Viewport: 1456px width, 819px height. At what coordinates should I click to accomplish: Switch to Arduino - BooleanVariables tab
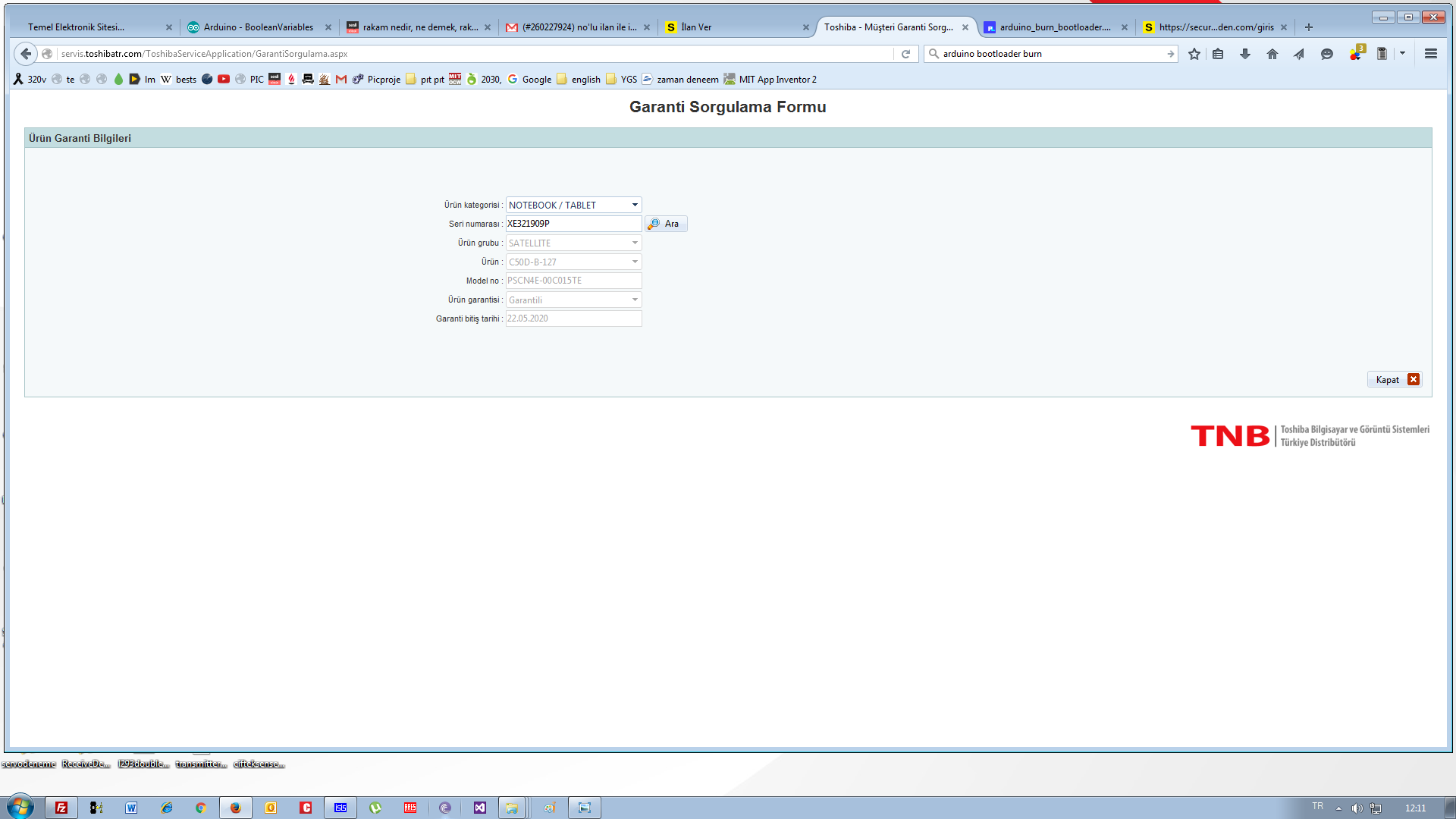258,27
